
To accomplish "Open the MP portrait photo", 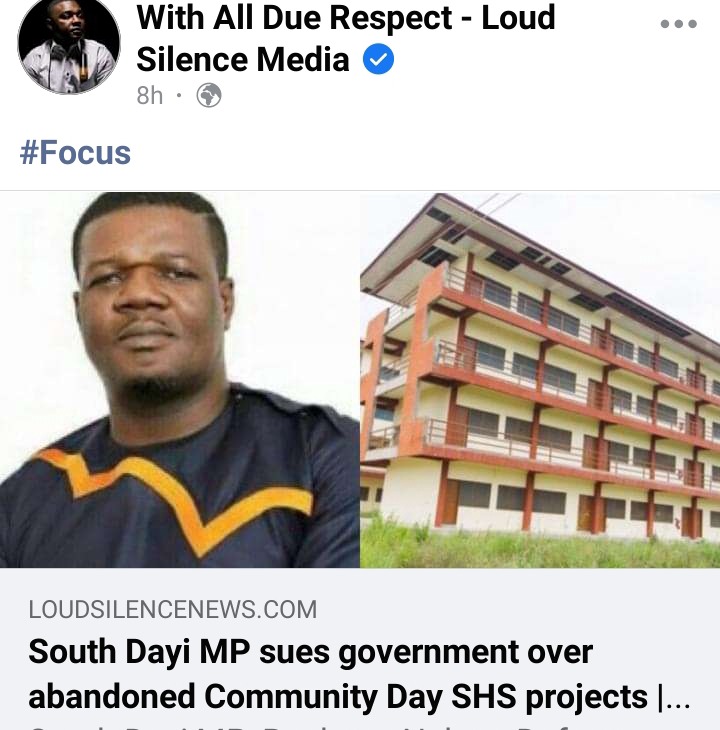I will [180, 379].
